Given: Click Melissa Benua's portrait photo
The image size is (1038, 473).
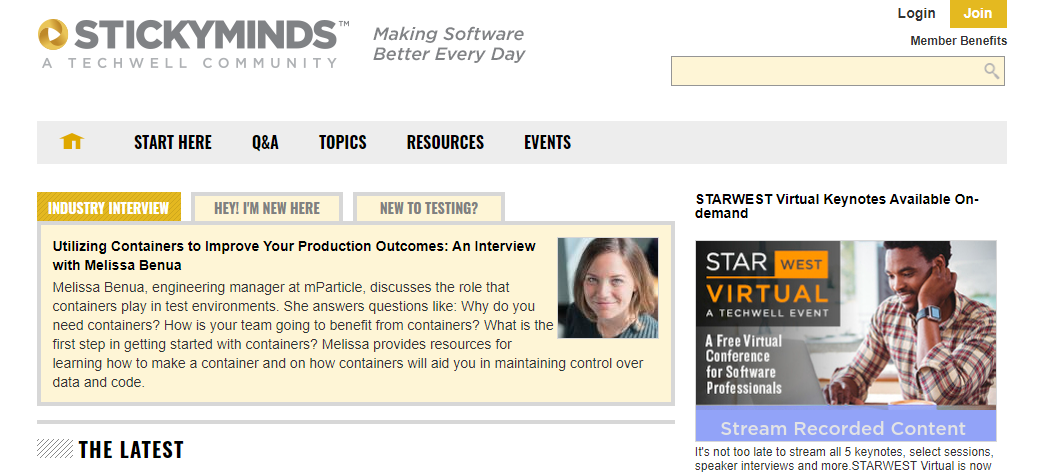Looking at the screenshot, I should tap(608, 288).
